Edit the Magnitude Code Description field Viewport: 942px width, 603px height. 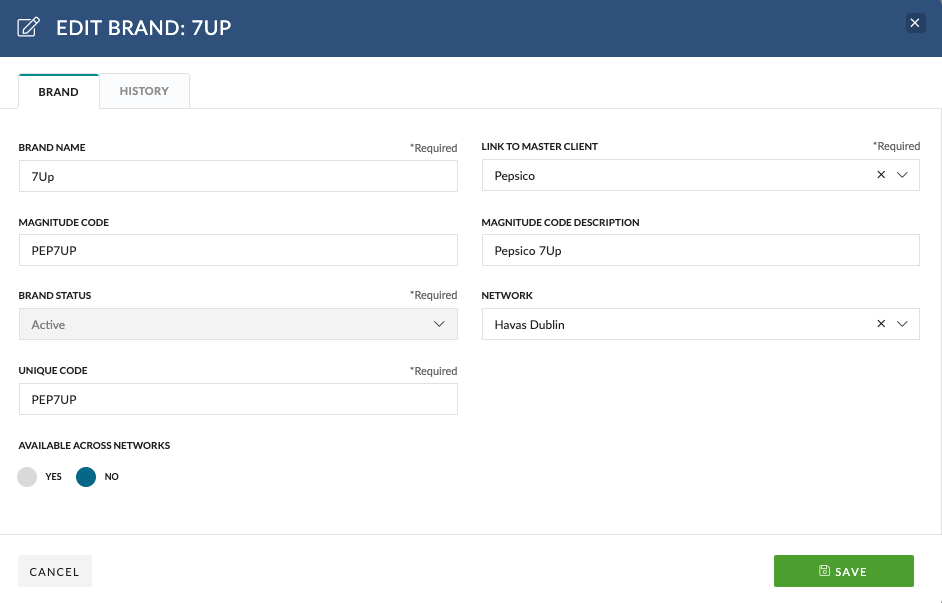[700, 250]
